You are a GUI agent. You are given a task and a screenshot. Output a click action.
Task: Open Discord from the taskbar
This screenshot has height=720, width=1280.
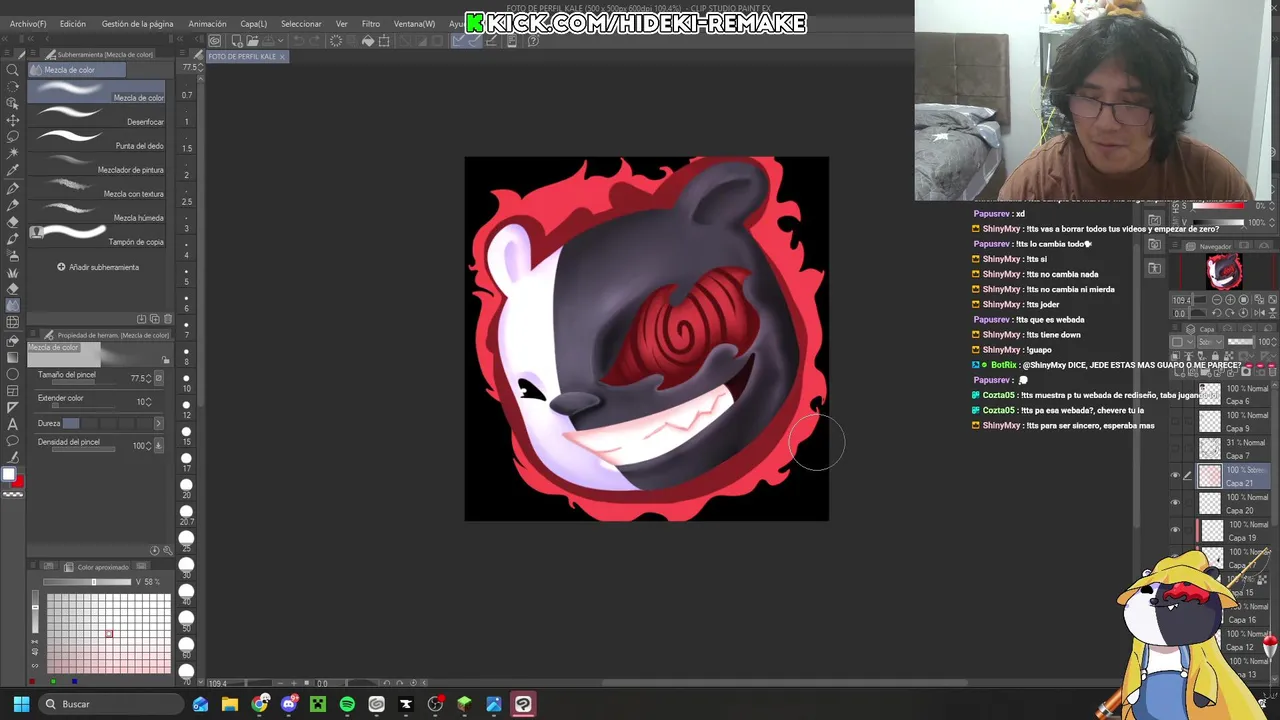point(289,704)
